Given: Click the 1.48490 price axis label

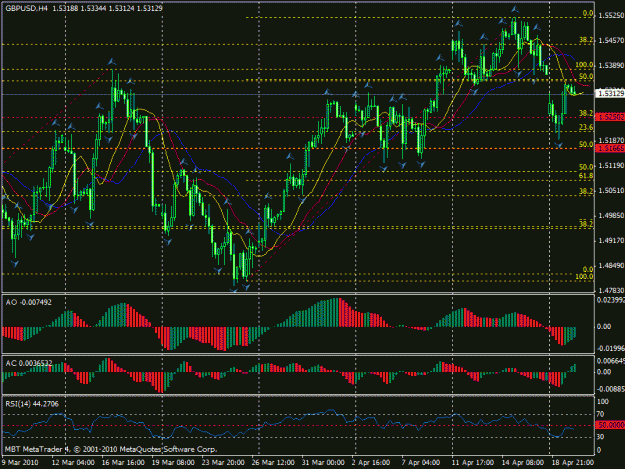Looking at the screenshot, I should click(x=611, y=265).
